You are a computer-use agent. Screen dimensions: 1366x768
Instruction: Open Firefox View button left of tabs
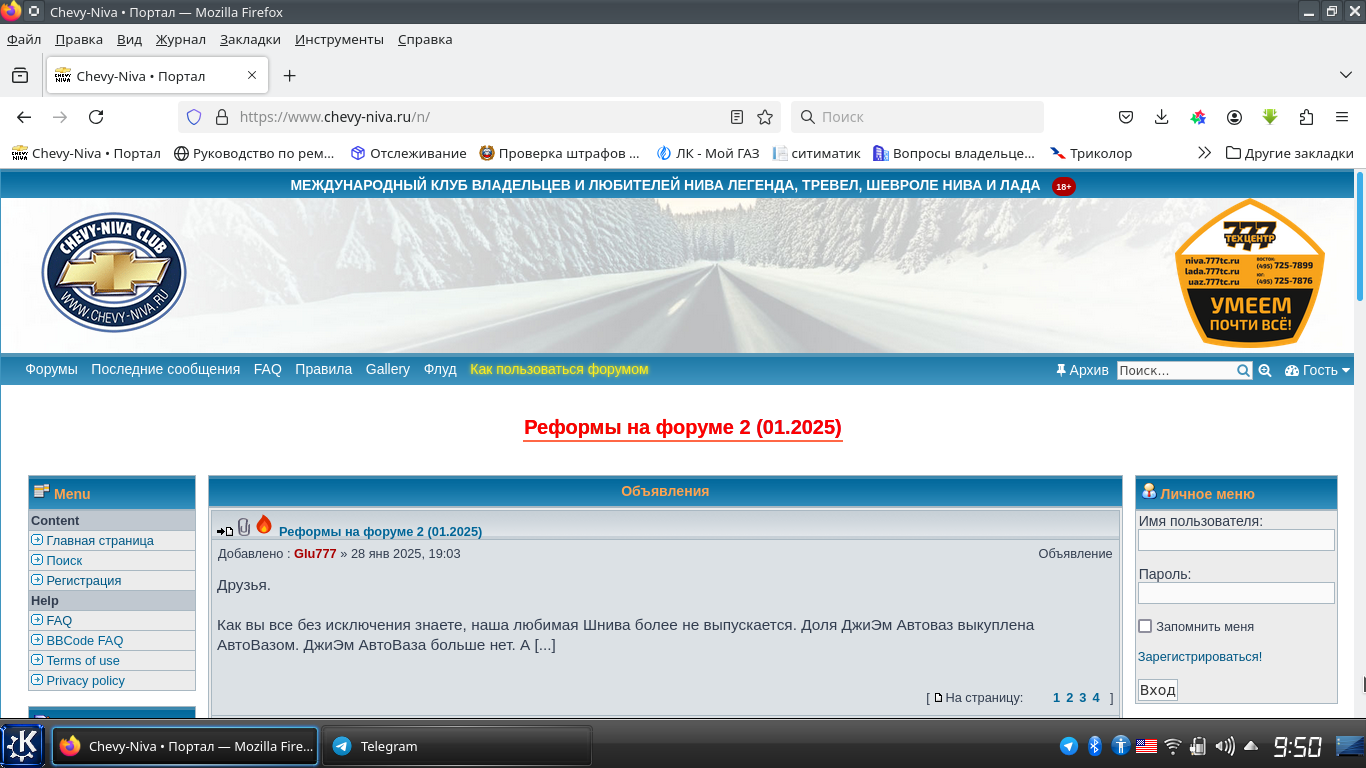pyautogui.click(x=20, y=75)
